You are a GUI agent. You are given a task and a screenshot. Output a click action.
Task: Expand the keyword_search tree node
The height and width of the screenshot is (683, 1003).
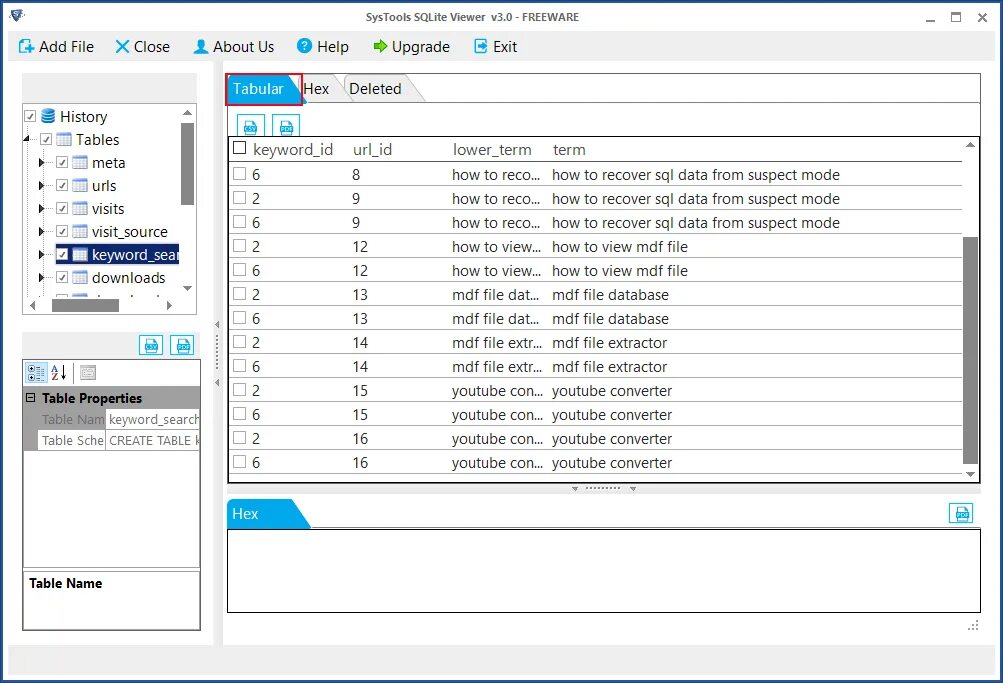click(x=42, y=255)
